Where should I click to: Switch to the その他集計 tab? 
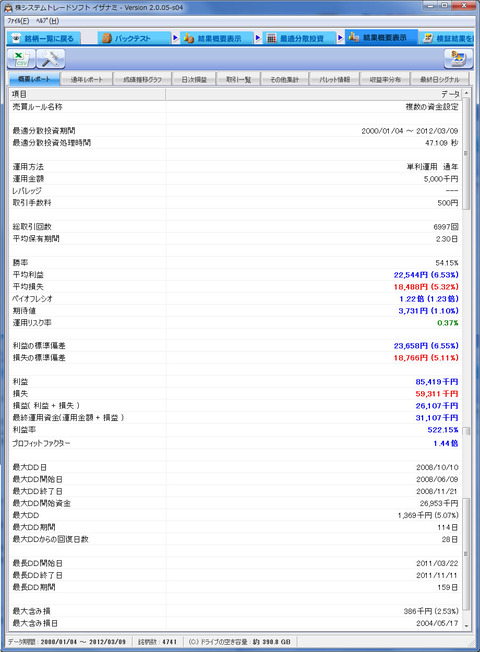285,79
